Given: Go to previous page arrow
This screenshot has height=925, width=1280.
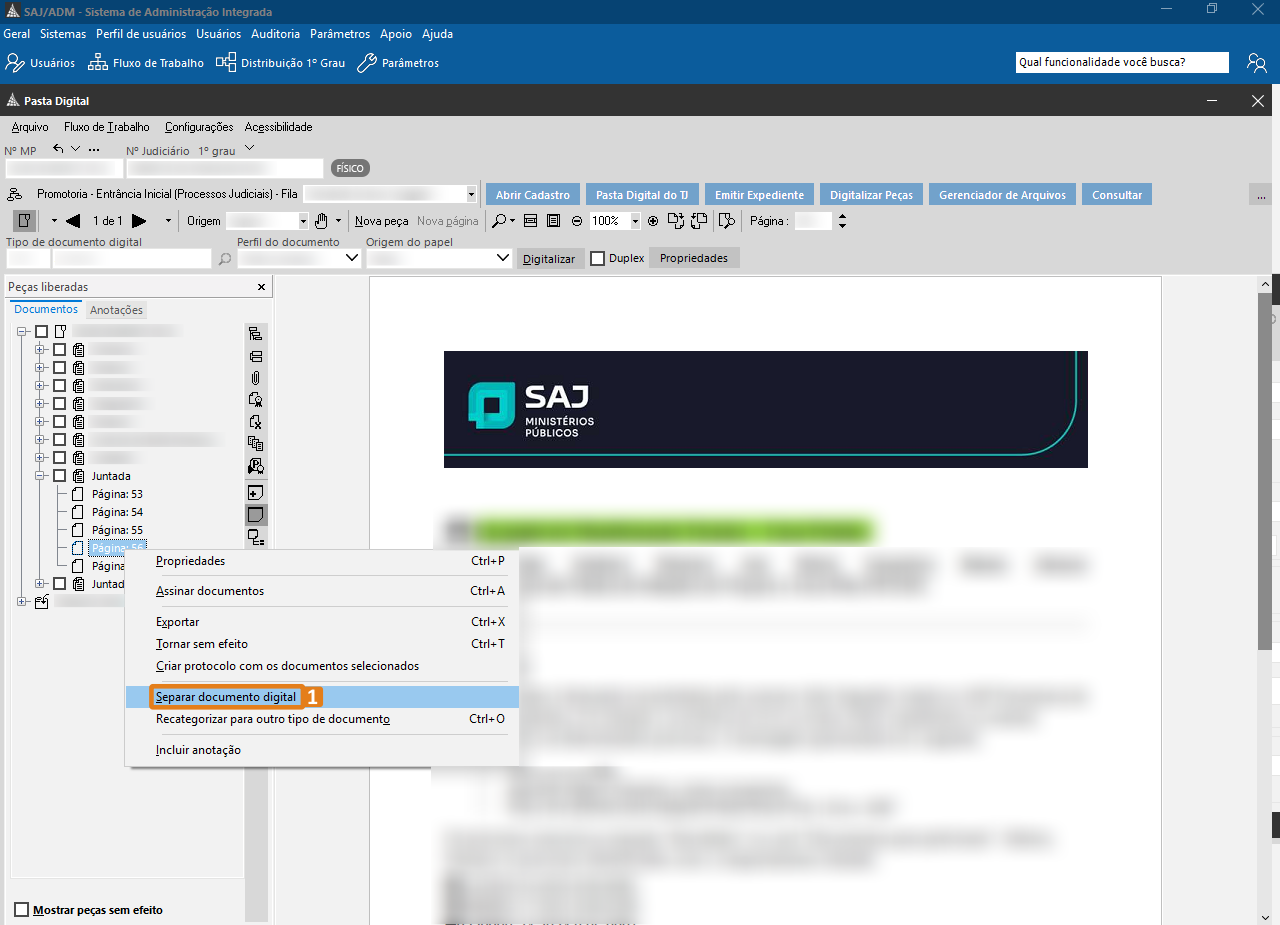Looking at the screenshot, I should pyautogui.click(x=73, y=221).
